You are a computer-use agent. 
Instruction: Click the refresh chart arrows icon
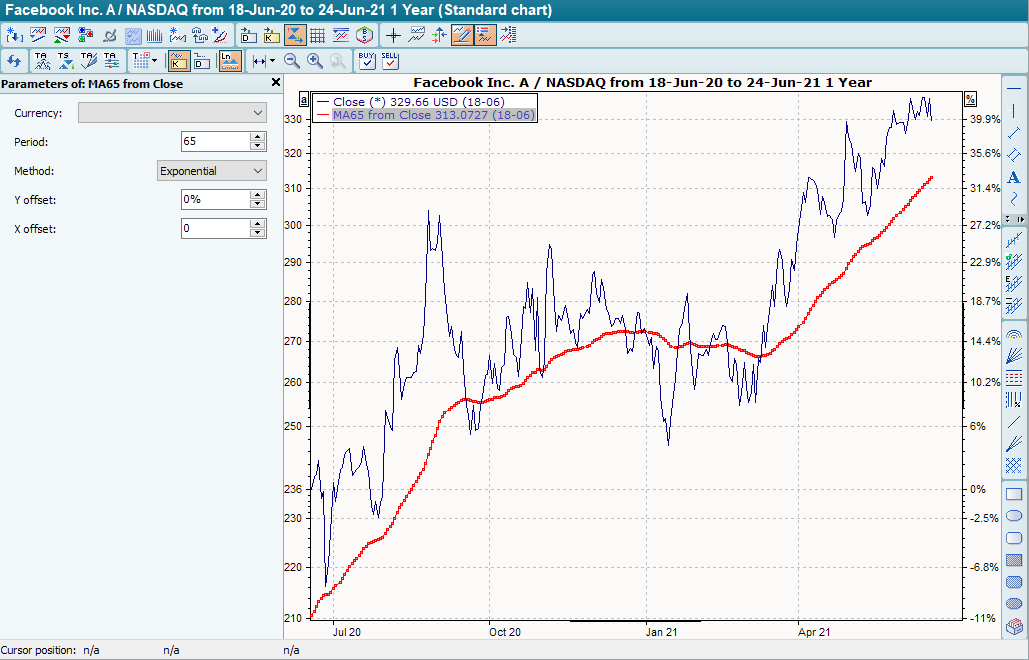tap(15, 60)
